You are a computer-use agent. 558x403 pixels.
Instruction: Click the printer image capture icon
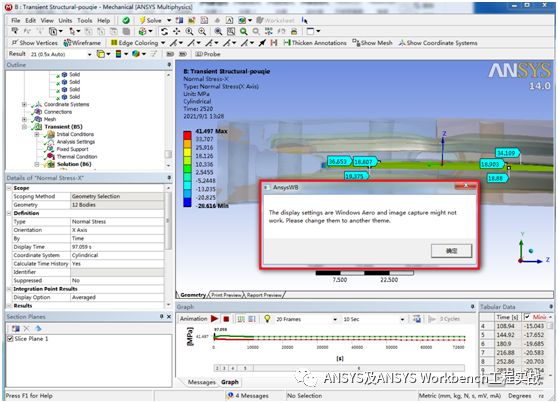tap(294, 31)
